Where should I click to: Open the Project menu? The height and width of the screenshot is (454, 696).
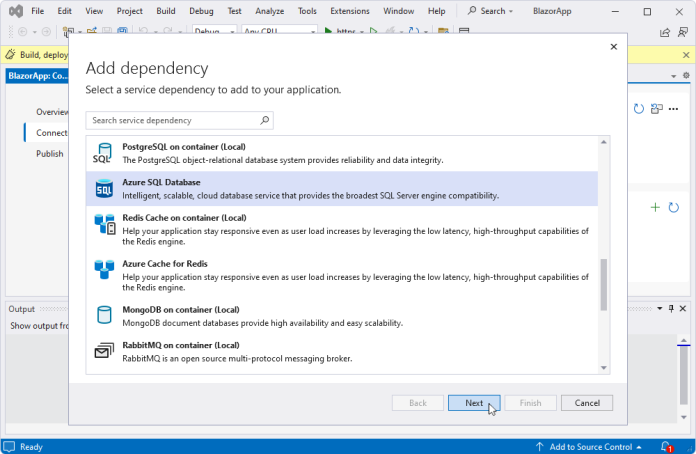(x=130, y=11)
